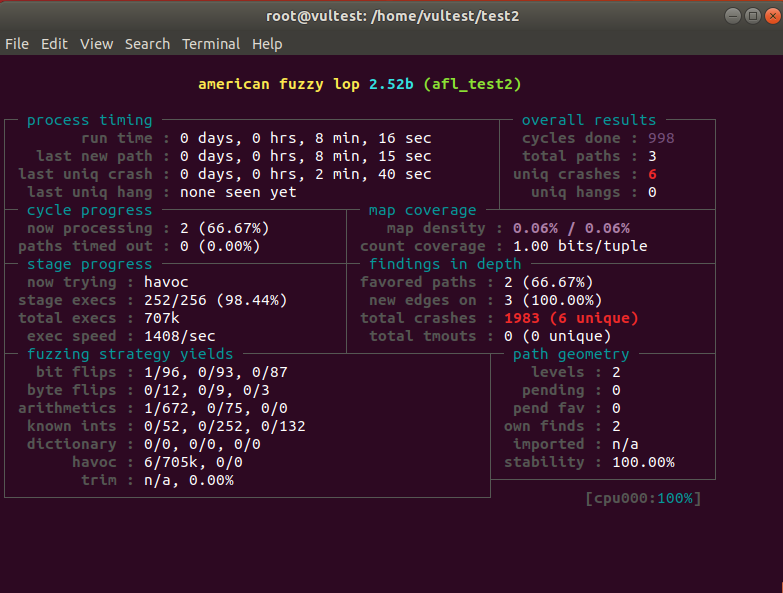The height and width of the screenshot is (593, 783).
Task: Maximize the terminal window
Action: (753, 16)
